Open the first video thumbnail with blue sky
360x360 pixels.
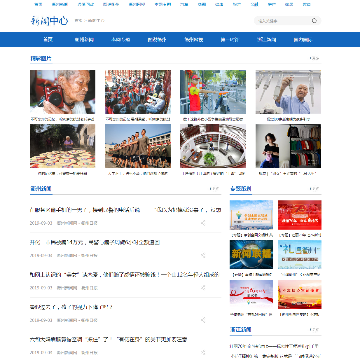click(251, 215)
